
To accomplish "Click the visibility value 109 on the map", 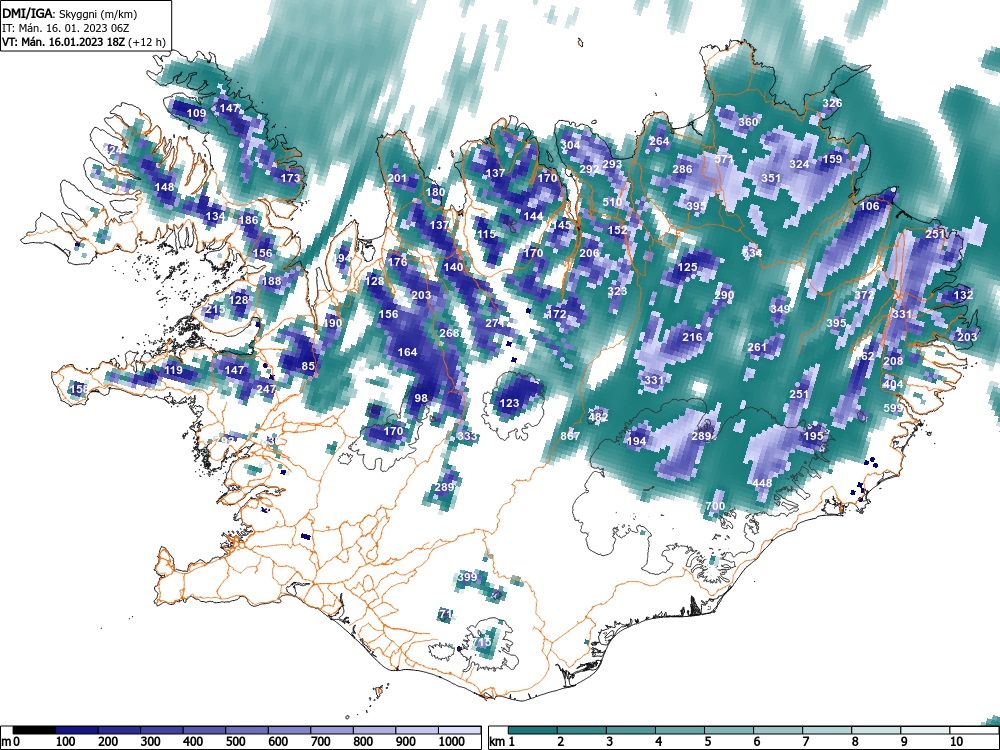I will pos(196,114).
